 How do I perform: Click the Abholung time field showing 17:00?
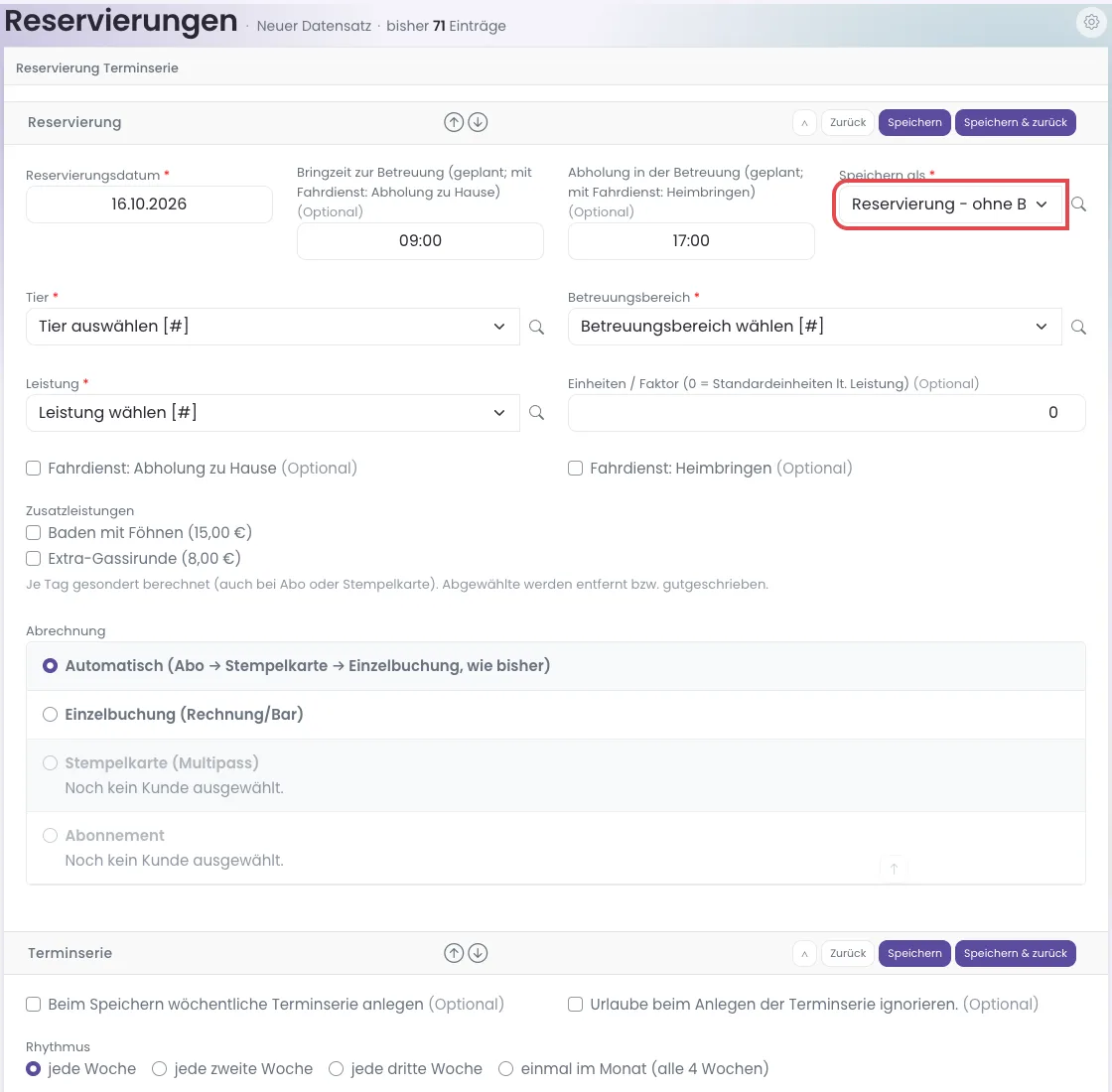coord(691,241)
